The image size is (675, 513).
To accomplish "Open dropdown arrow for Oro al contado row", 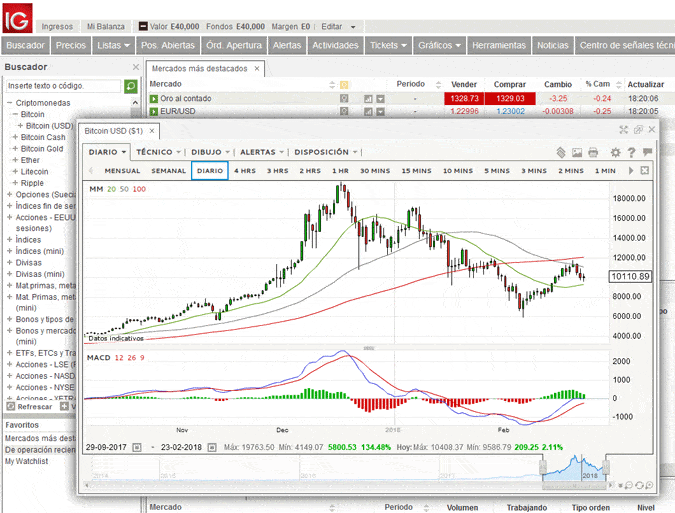I will 381,99.
